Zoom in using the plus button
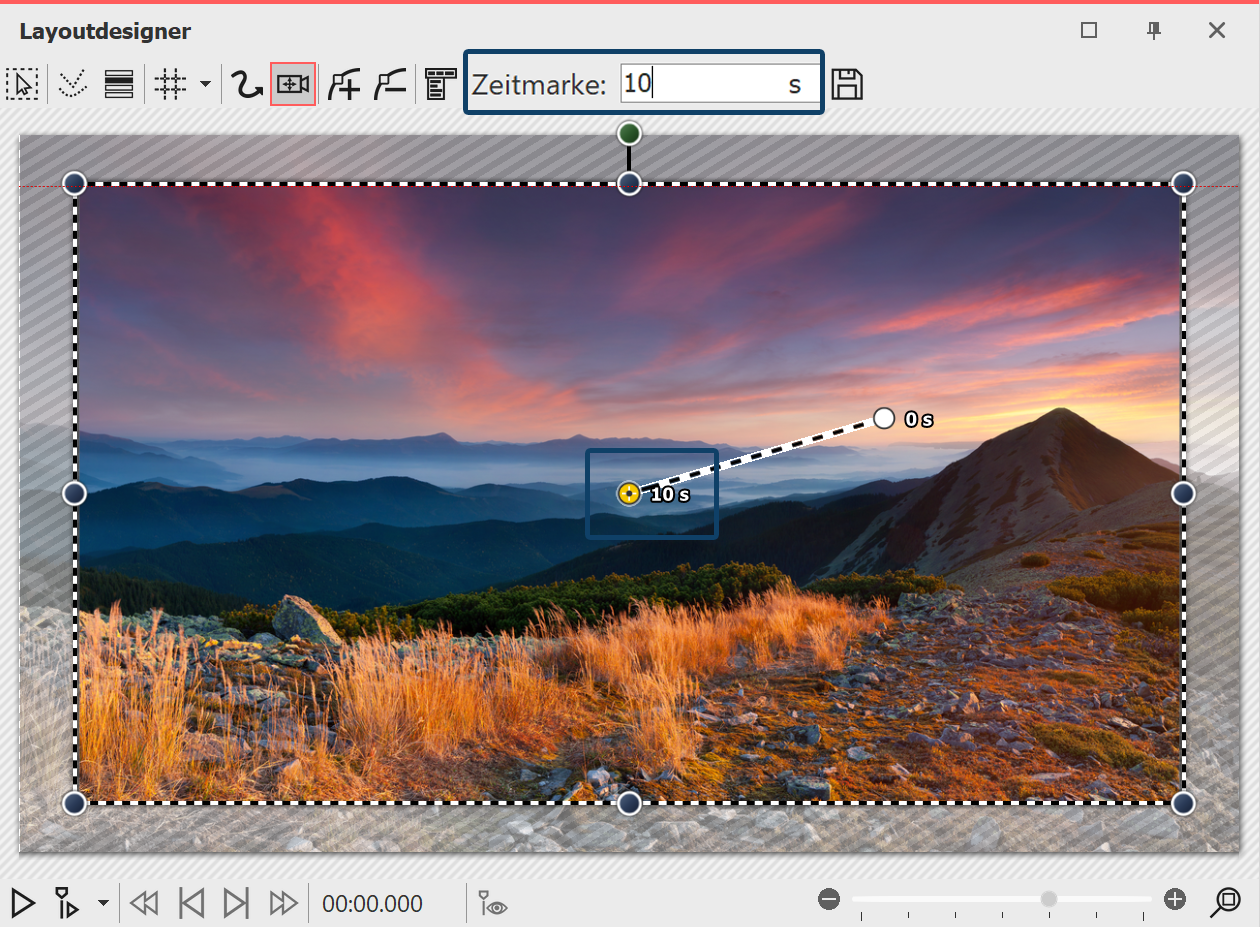 (1175, 899)
